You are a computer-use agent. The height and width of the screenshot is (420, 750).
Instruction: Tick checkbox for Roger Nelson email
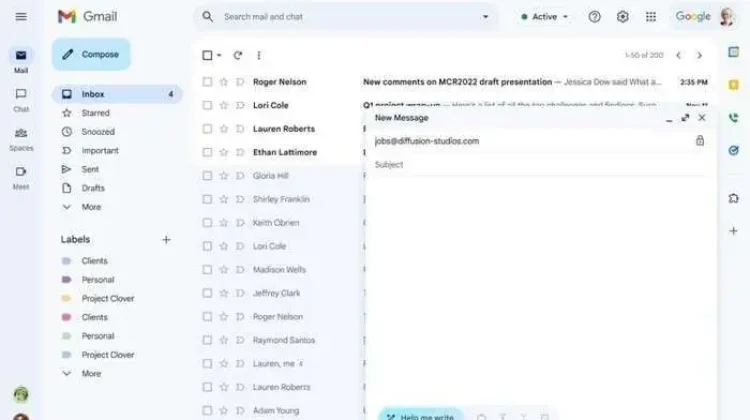point(207,82)
